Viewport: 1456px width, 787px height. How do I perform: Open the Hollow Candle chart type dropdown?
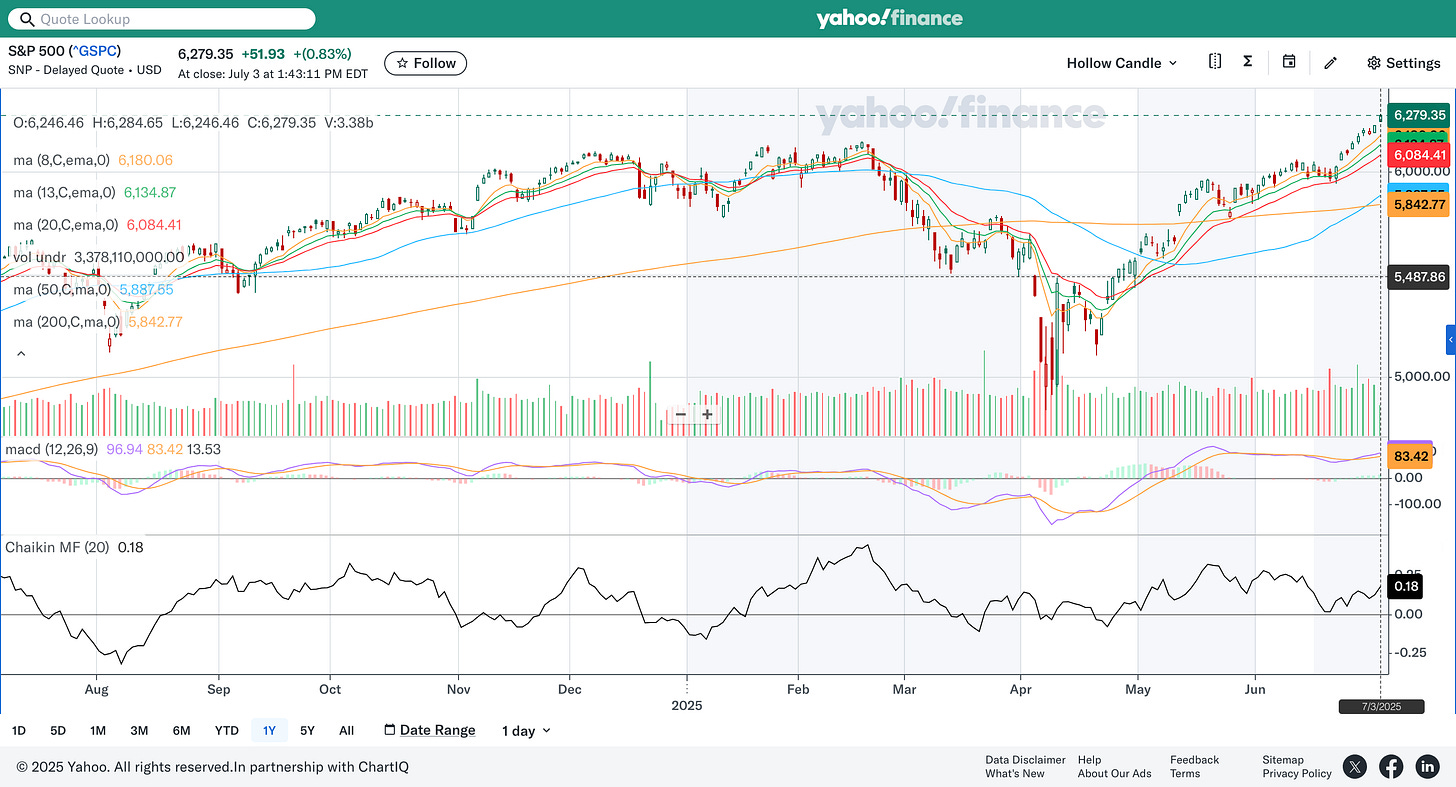[1122, 63]
